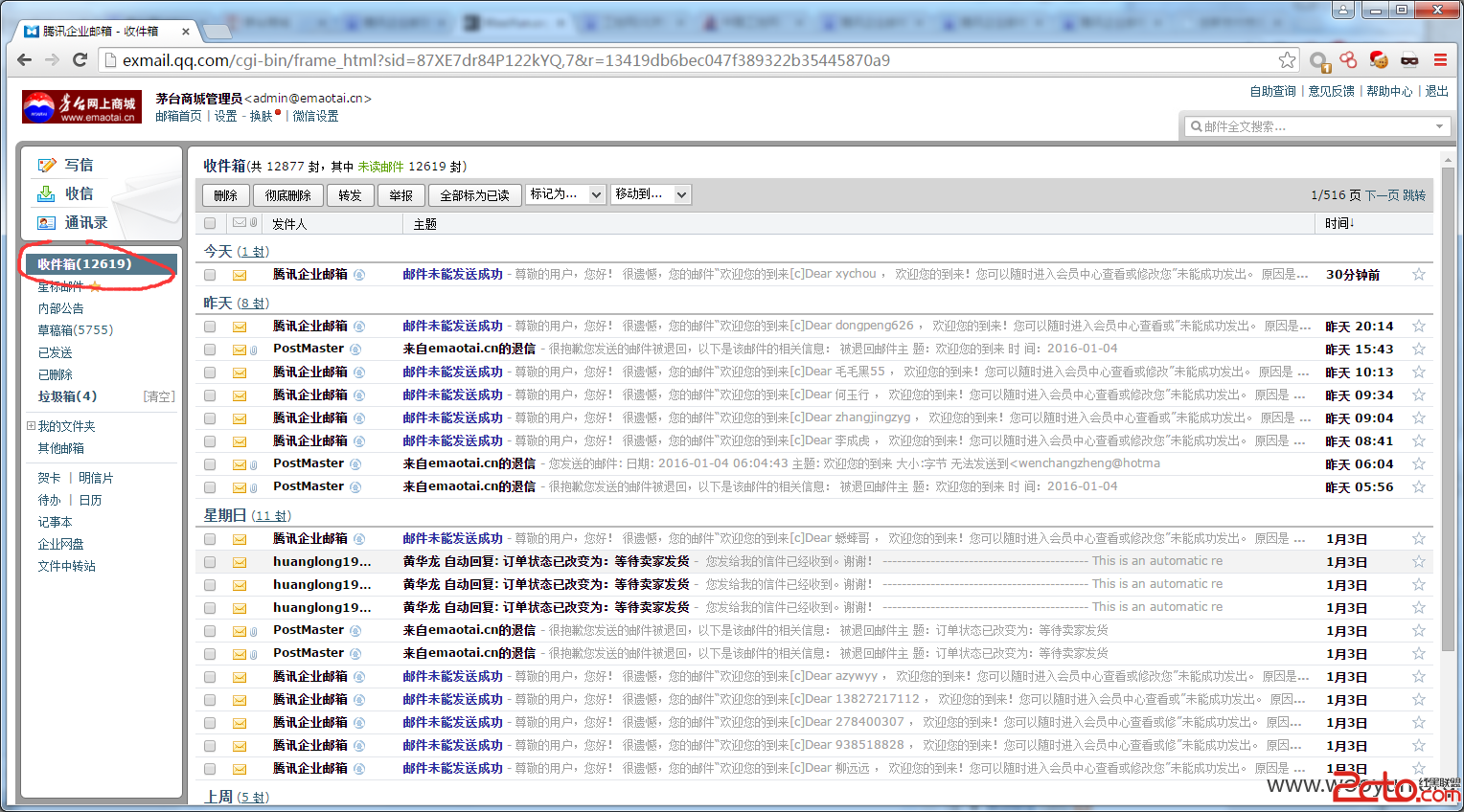The height and width of the screenshot is (812, 1464).
Task: Check the 昨天 20:14 email checkbox
Action: [x=210, y=327]
